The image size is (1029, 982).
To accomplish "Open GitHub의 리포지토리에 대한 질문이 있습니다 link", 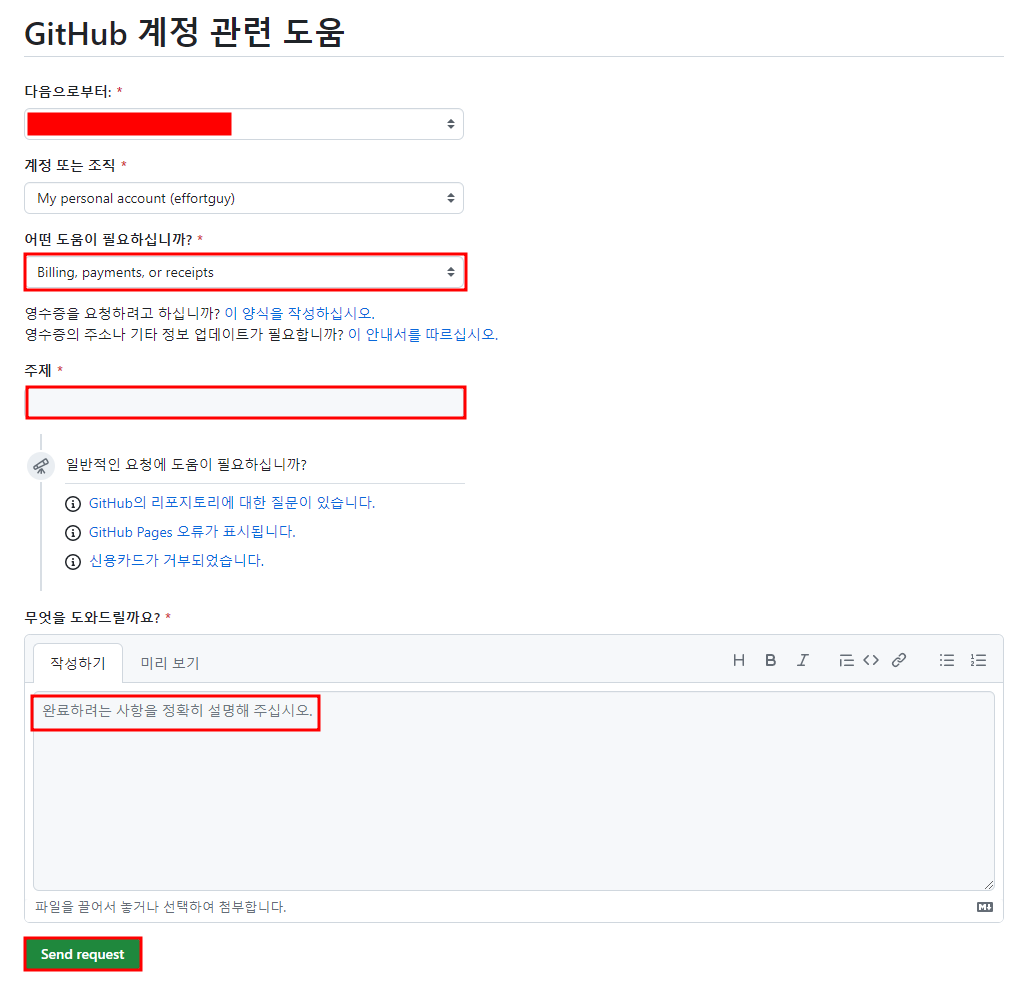I will (x=232, y=503).
